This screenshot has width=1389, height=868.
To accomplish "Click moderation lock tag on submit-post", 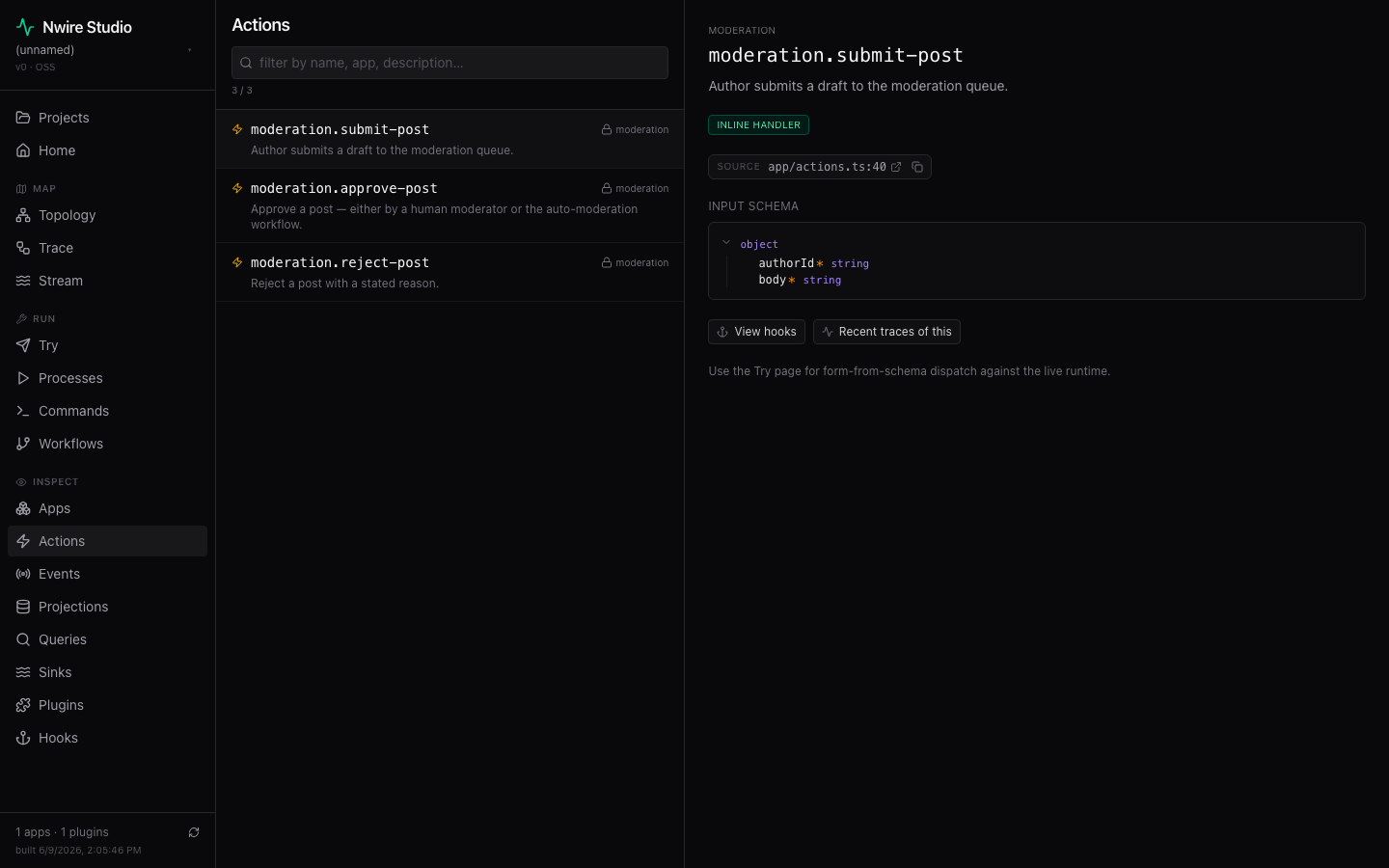I will [x=635, y=129].
